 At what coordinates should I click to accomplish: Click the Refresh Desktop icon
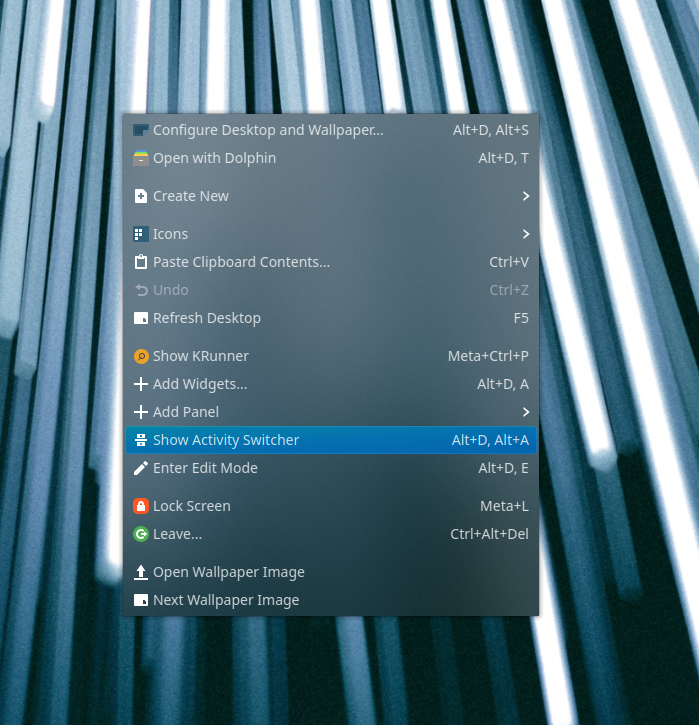(x=141, y=318)
